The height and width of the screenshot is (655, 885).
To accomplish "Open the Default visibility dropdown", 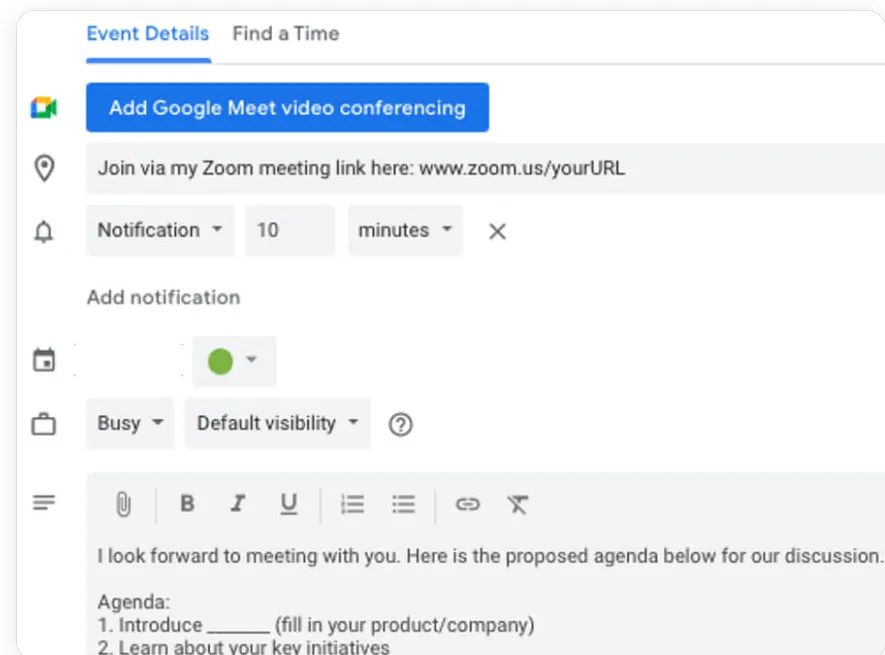I will 278,423.
